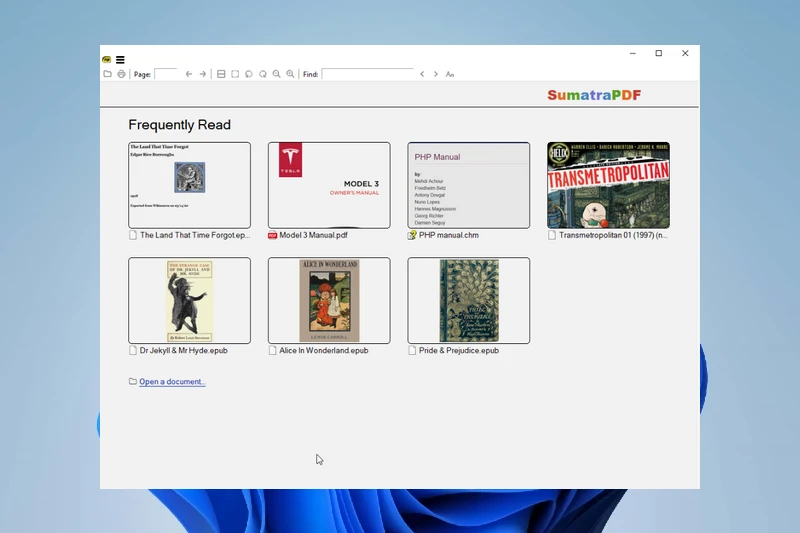Click 'Transmetropolitan 01 (1997)' filename

pos(613,235)
